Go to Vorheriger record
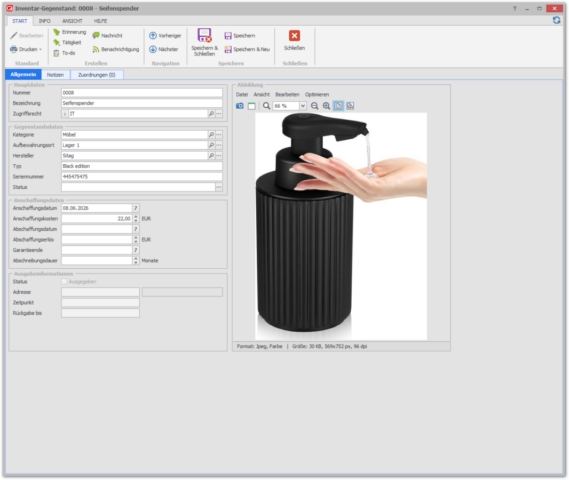The width and height of the screenshot is (569, 480). 165,36
